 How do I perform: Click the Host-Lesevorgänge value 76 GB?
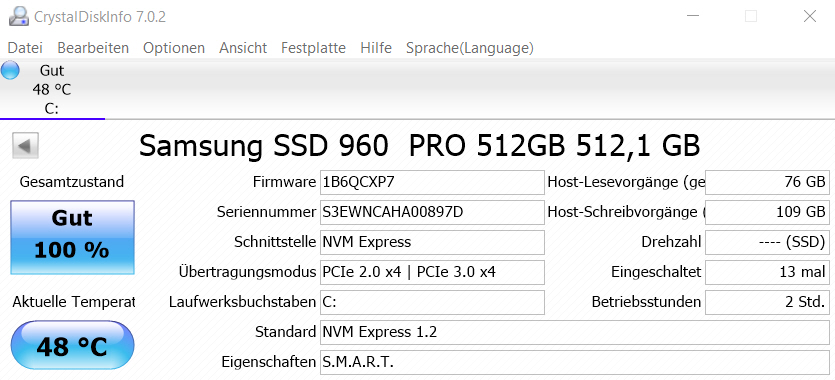click(x=767, y=183)
